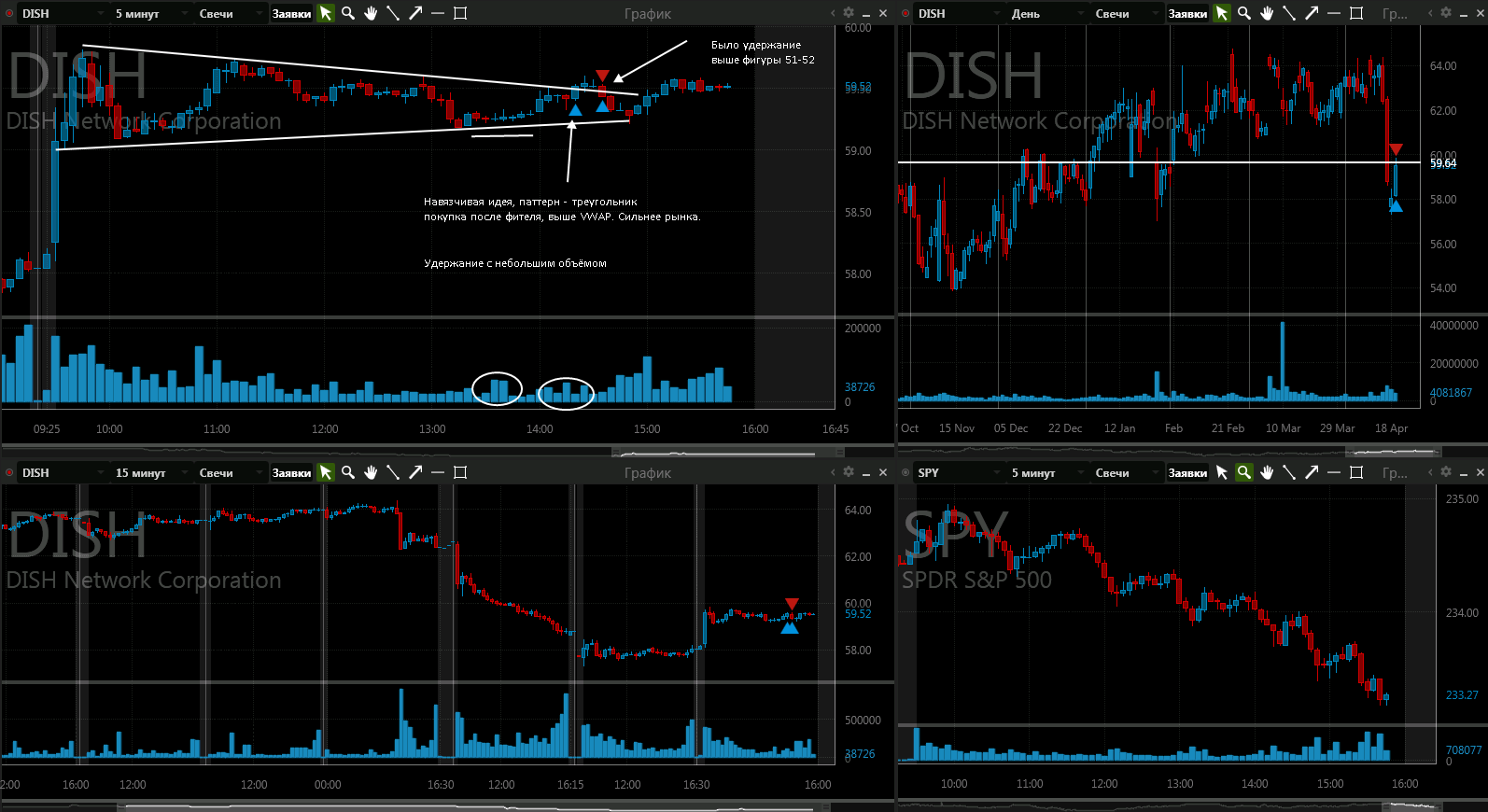The height and width of the screenshot is (812, 1488).
Task: Activate zoom magnifier in DISH 15-minute chart
Action: click(x=348, y=472)
